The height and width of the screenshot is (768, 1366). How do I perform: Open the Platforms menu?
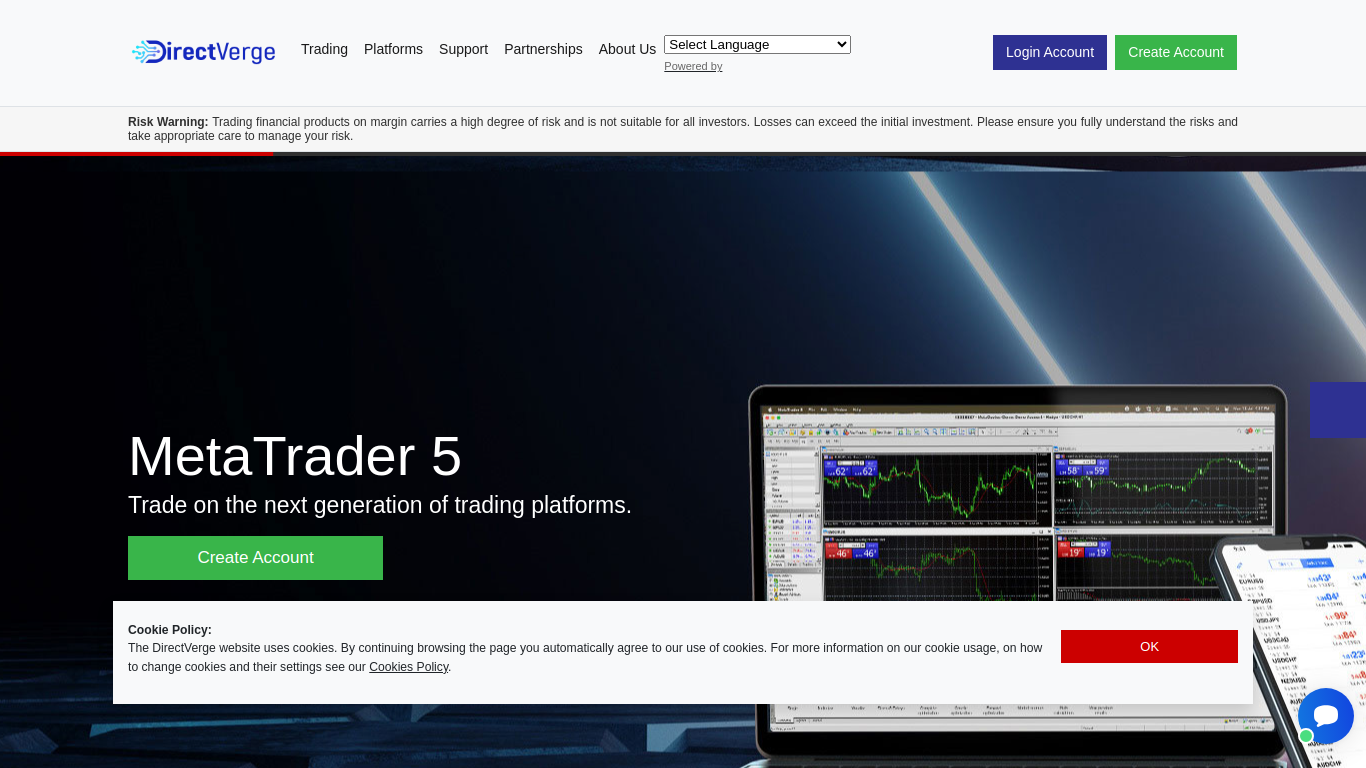point(393,49)
